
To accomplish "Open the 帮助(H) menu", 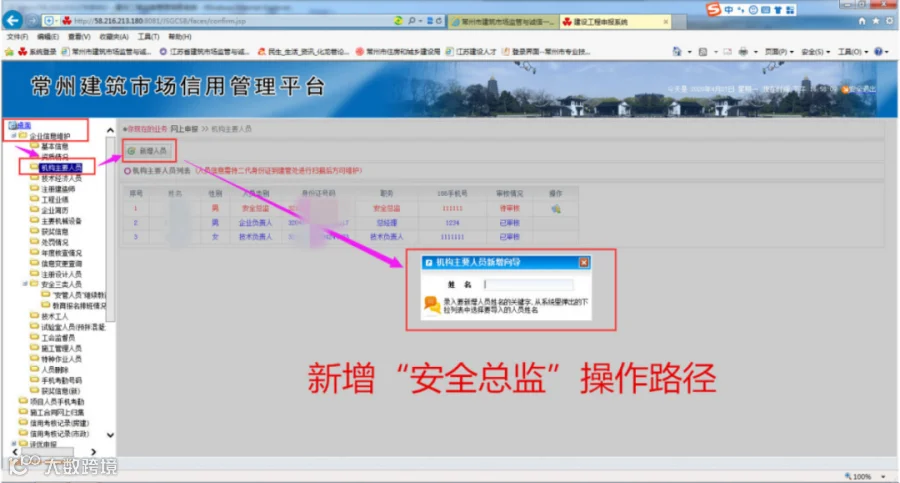I will tap(180, 37).
